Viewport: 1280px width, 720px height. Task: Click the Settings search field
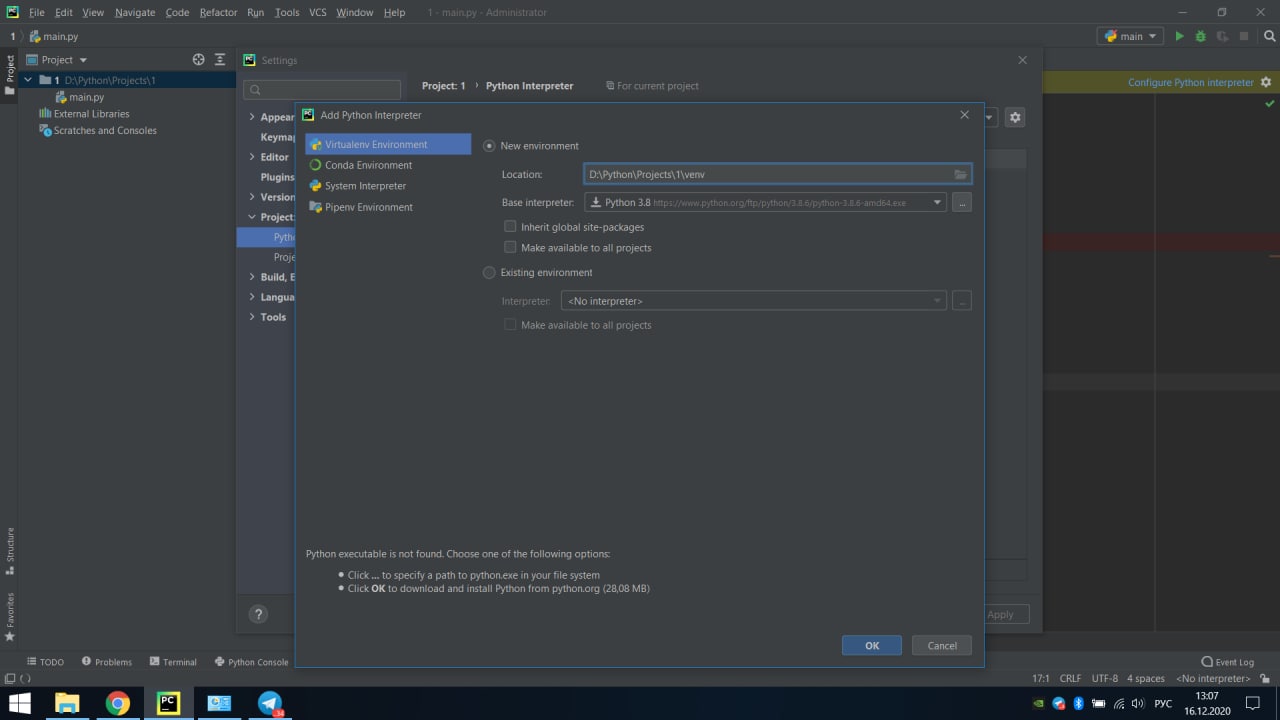pyautogui.click(x=322, y=89)
